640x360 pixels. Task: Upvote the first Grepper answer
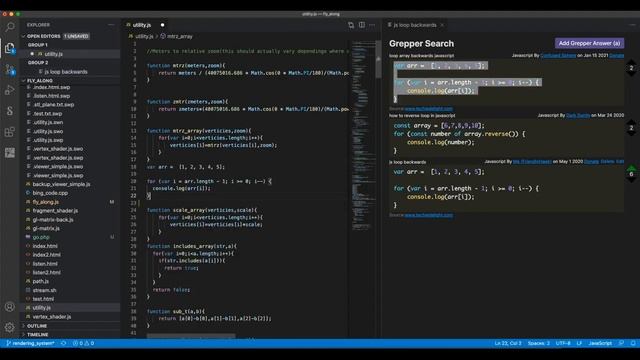tap(631, 62)
